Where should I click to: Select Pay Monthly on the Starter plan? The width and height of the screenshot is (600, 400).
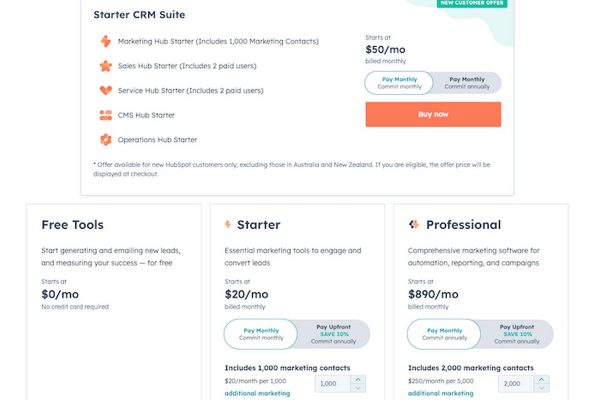pyautogui.click(x=261, y=334)
